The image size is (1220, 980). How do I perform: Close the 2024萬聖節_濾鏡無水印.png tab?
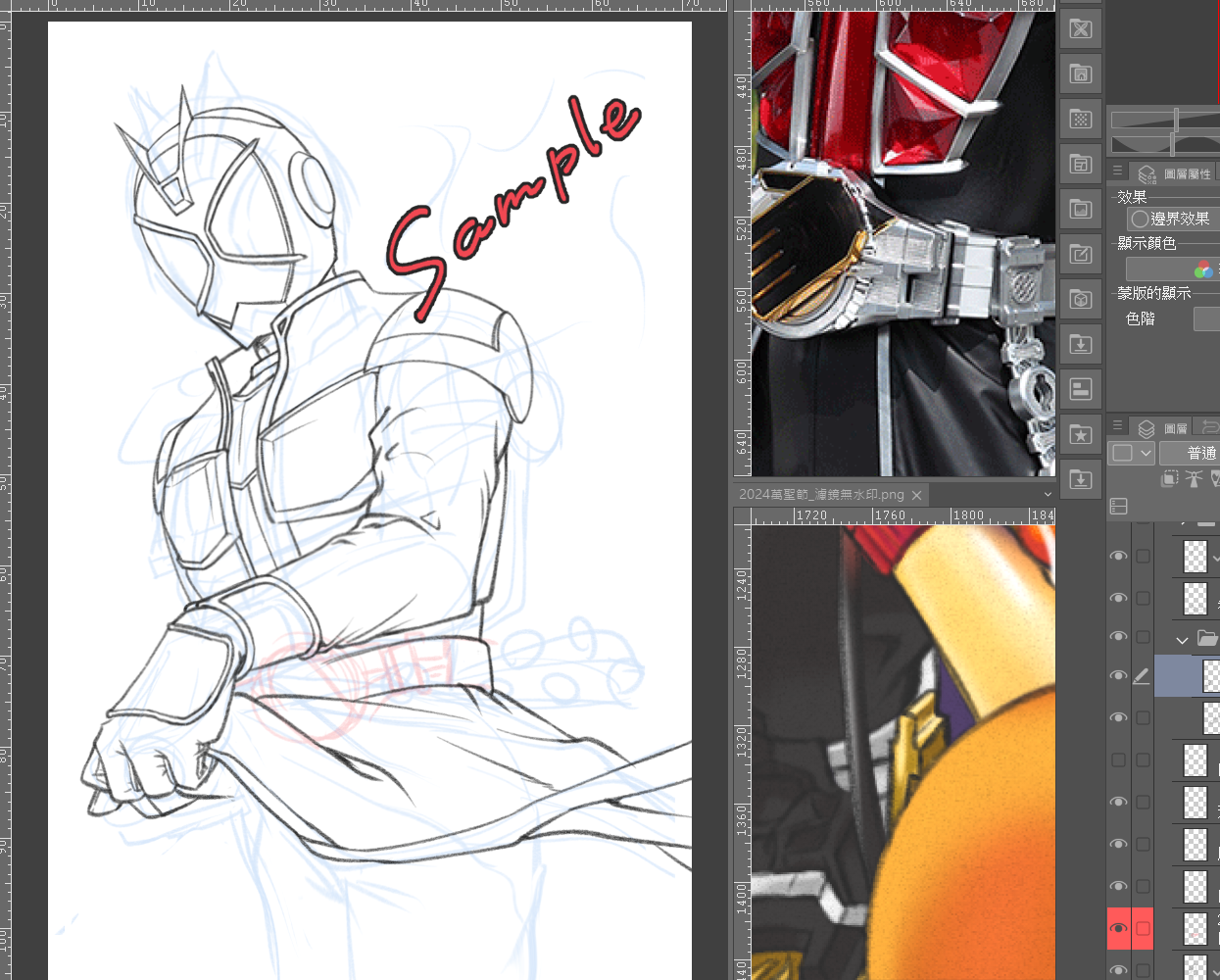click(x=917, y=496)
